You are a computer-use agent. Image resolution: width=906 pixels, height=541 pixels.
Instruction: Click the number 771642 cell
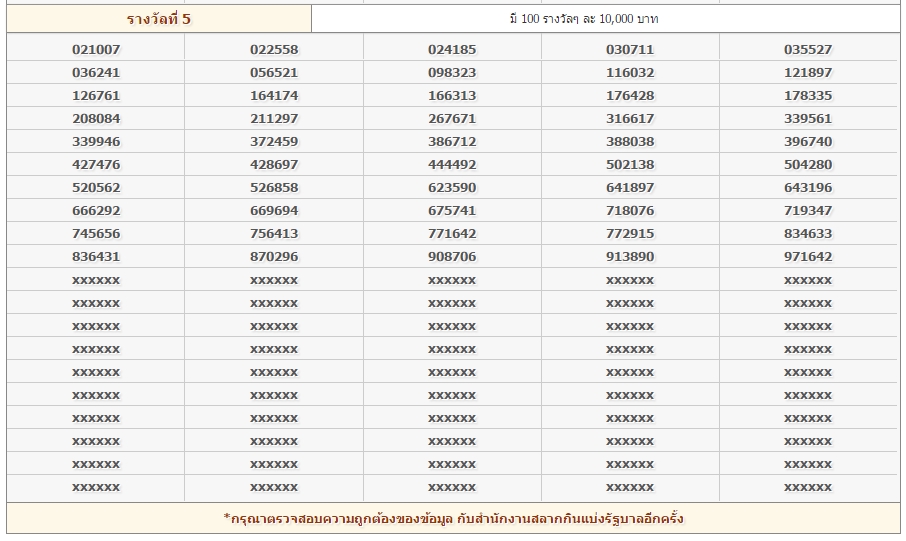tap(452, 234)
